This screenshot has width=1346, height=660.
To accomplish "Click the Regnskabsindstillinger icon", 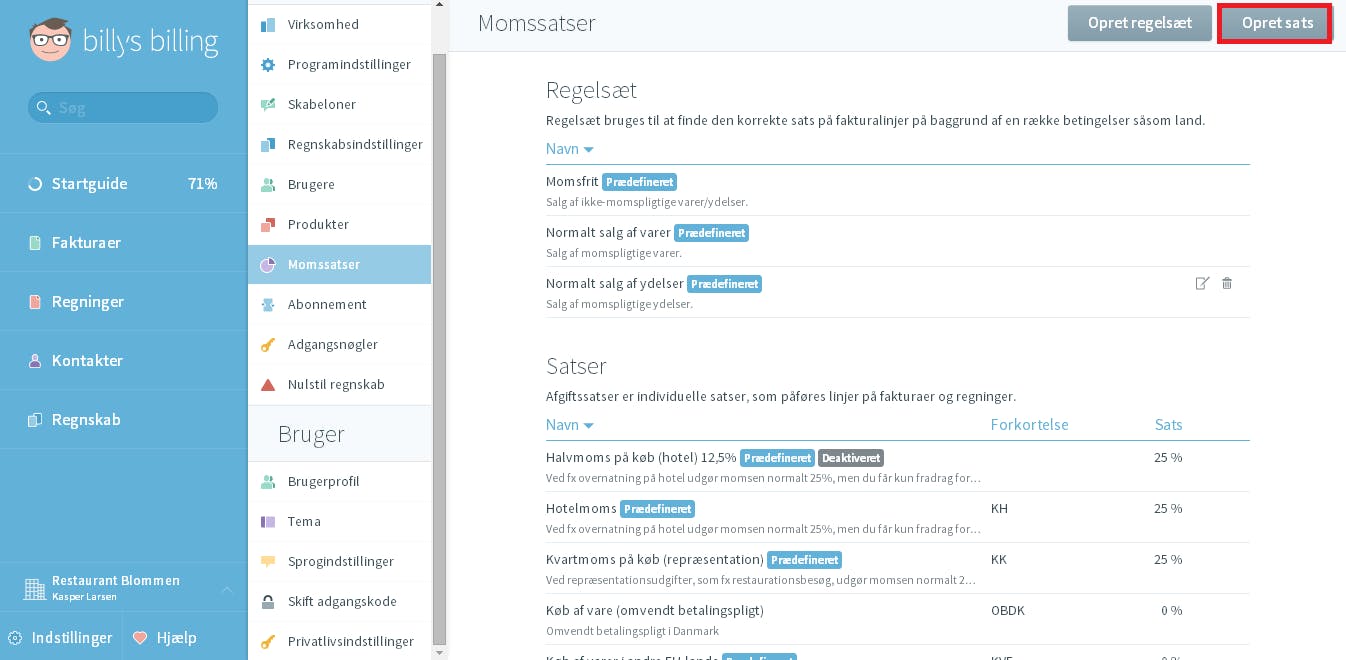I will 268,145.
